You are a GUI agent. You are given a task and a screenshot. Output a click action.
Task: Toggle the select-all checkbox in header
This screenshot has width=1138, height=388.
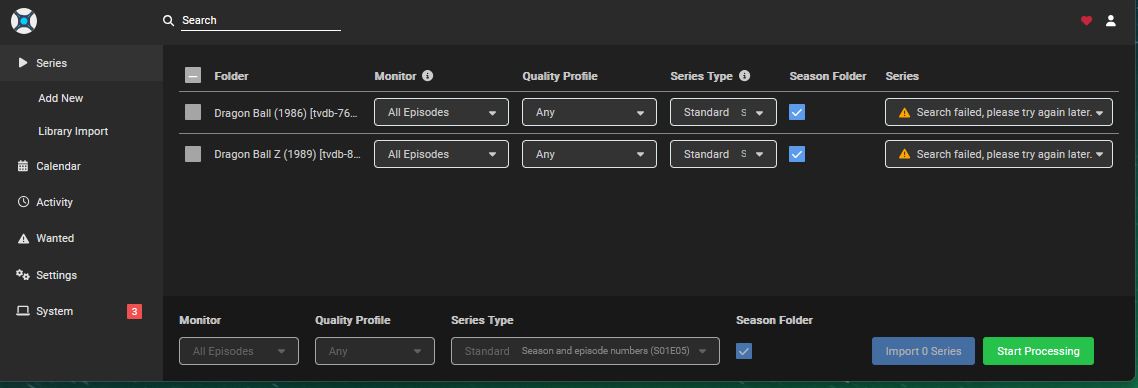click(x=193, y=75)
